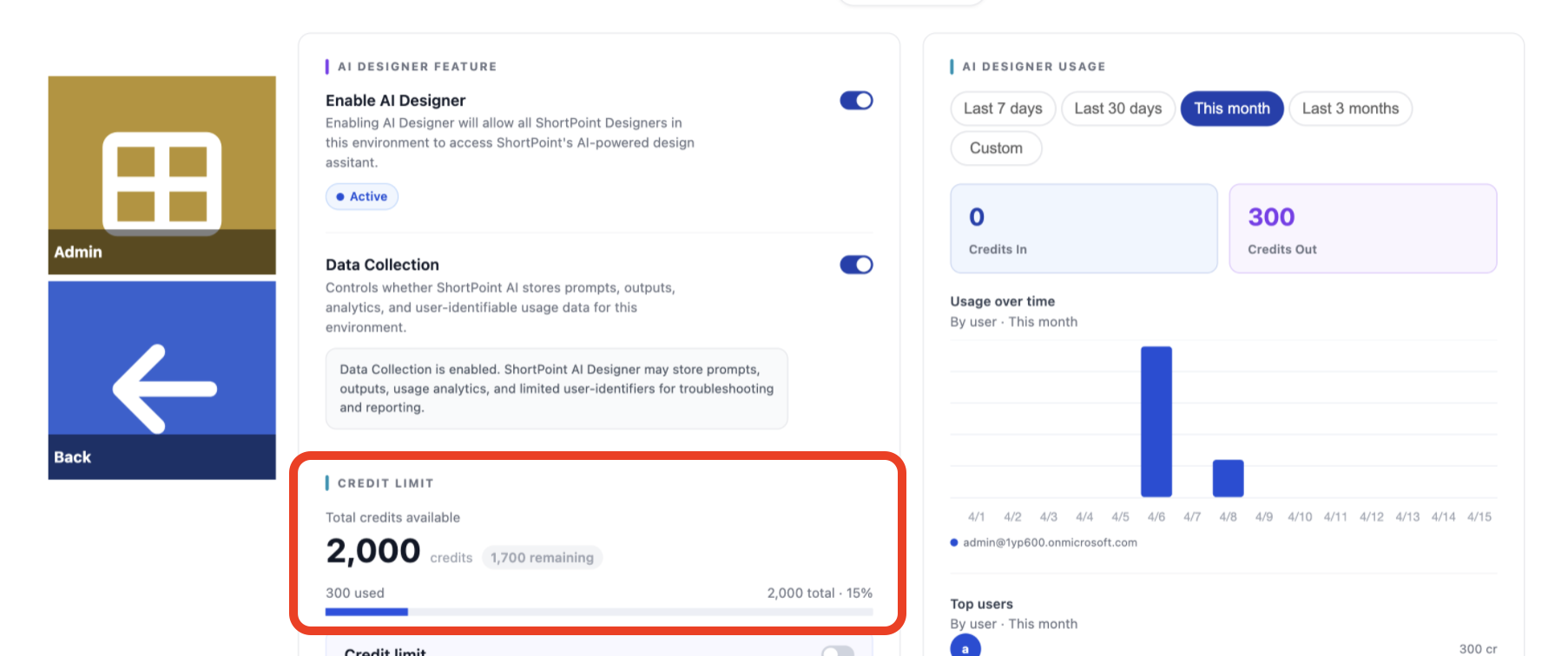This screenshot has width=1568, height=656.
Task: Click the top user avatar 'a'
Action: 965,647
